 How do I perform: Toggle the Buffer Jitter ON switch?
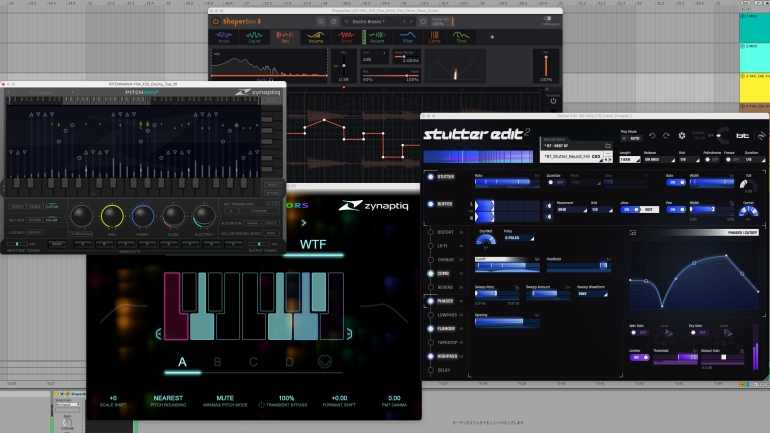tap(631, 209)
